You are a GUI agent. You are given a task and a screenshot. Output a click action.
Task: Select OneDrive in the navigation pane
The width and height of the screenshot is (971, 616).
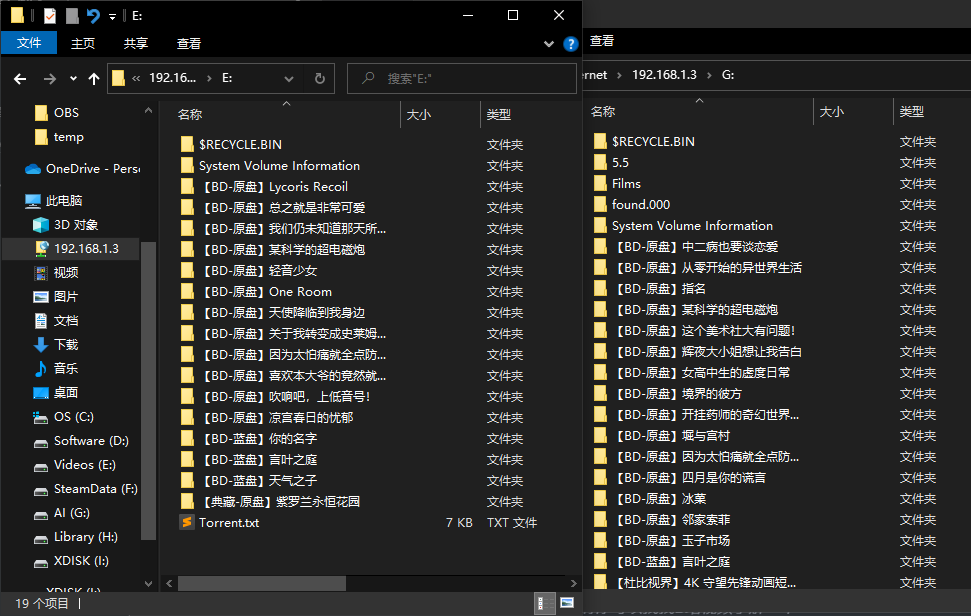(x=92, y=169)
